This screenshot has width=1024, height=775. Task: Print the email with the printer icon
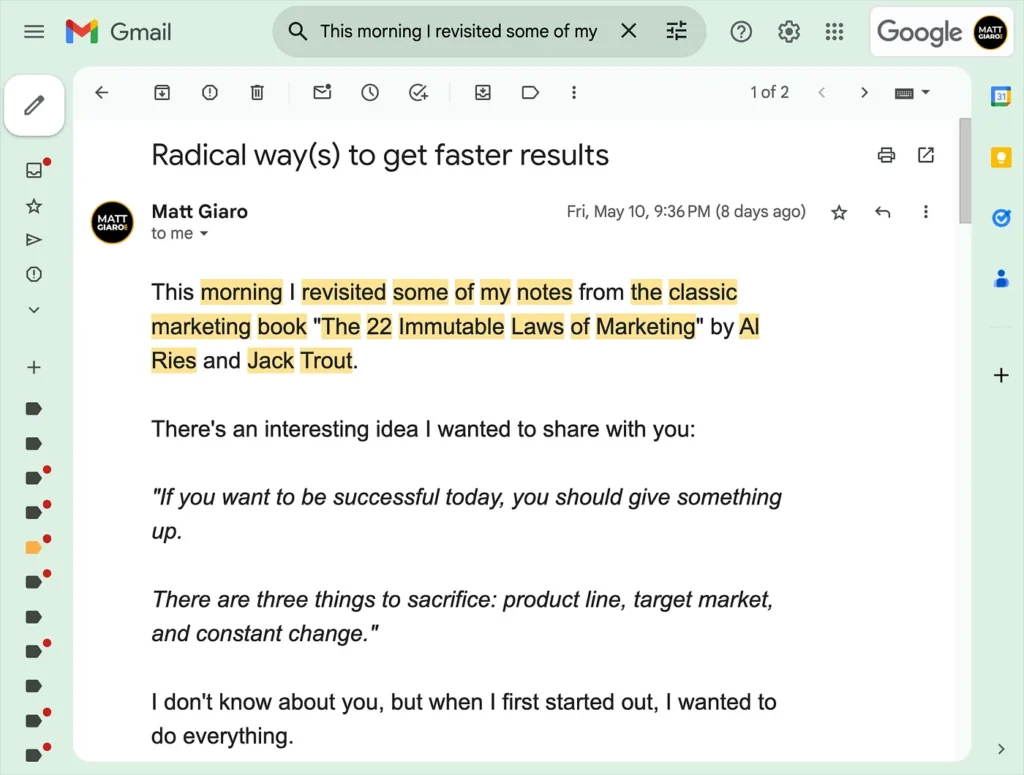(x=885, y=155)
